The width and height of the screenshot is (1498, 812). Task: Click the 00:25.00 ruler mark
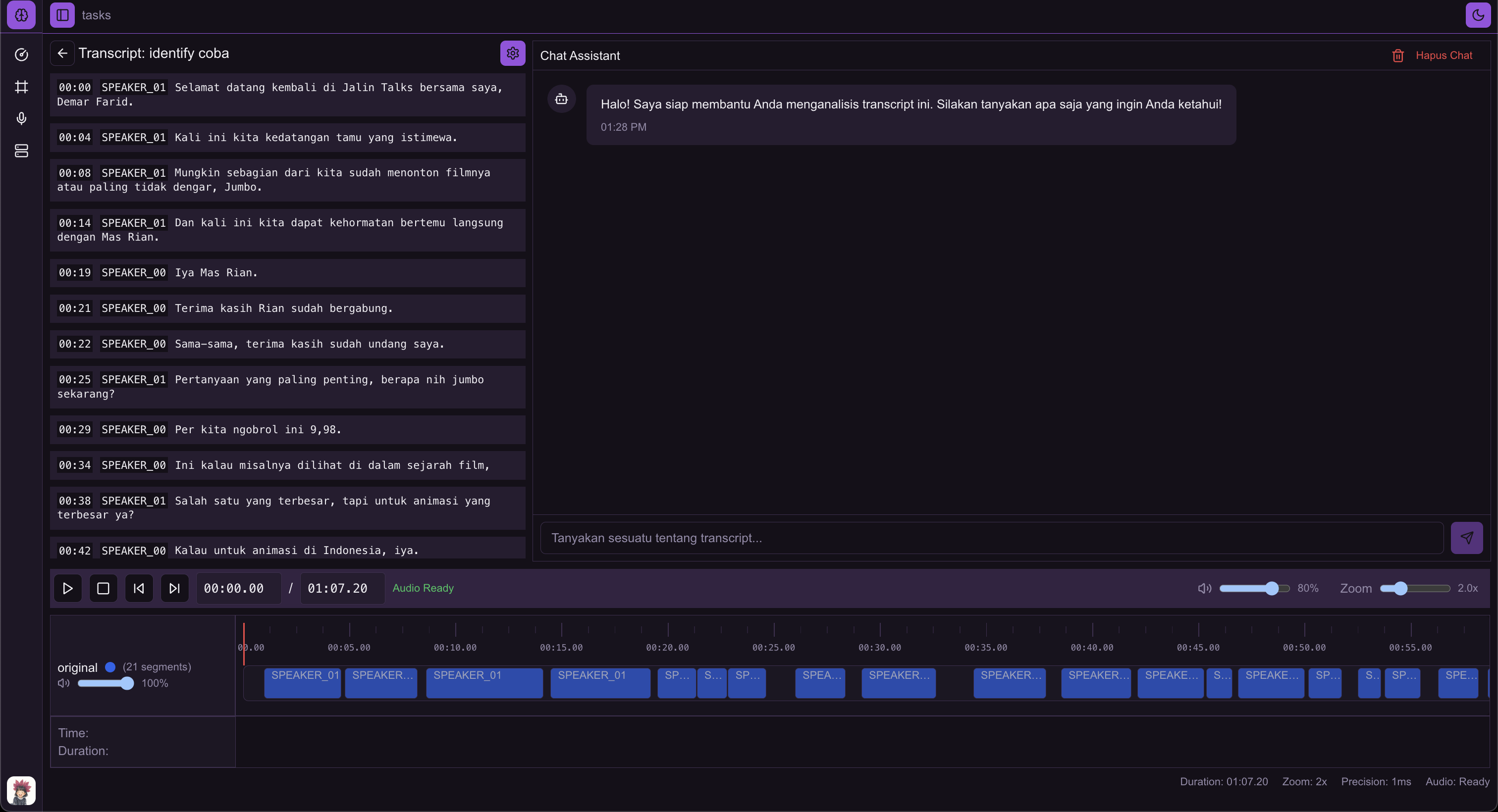[773, 648]
